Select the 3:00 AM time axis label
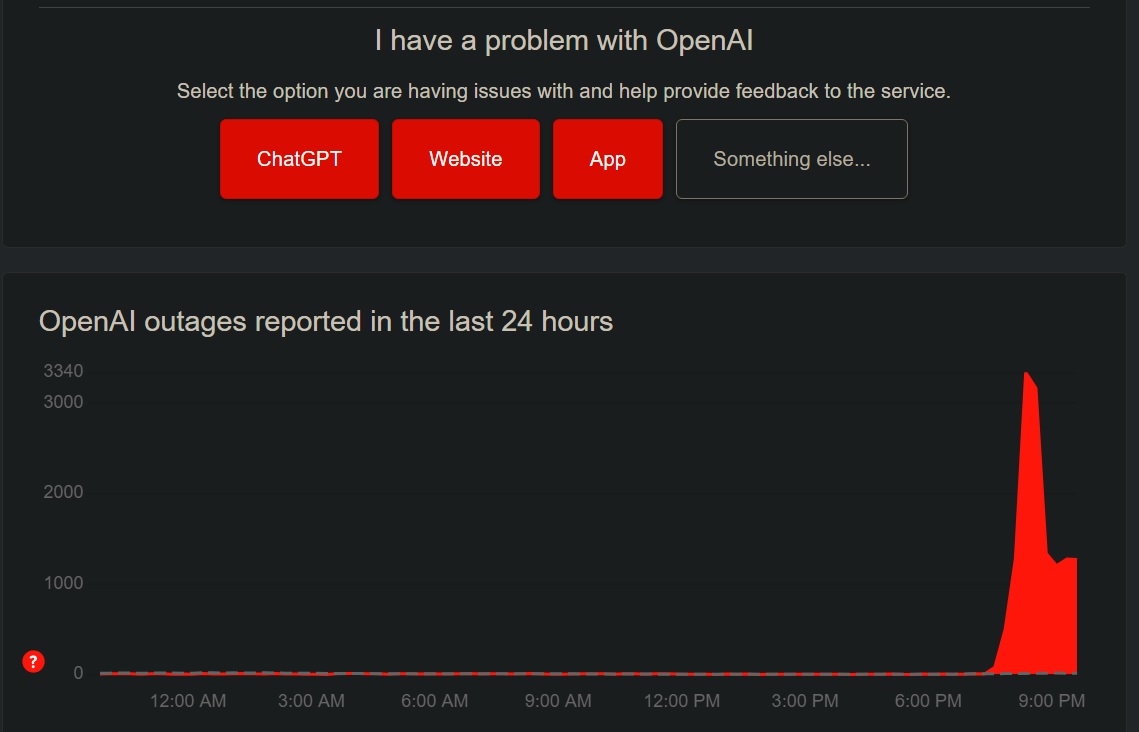This screenshot has height=732, width=1139. 311,701
